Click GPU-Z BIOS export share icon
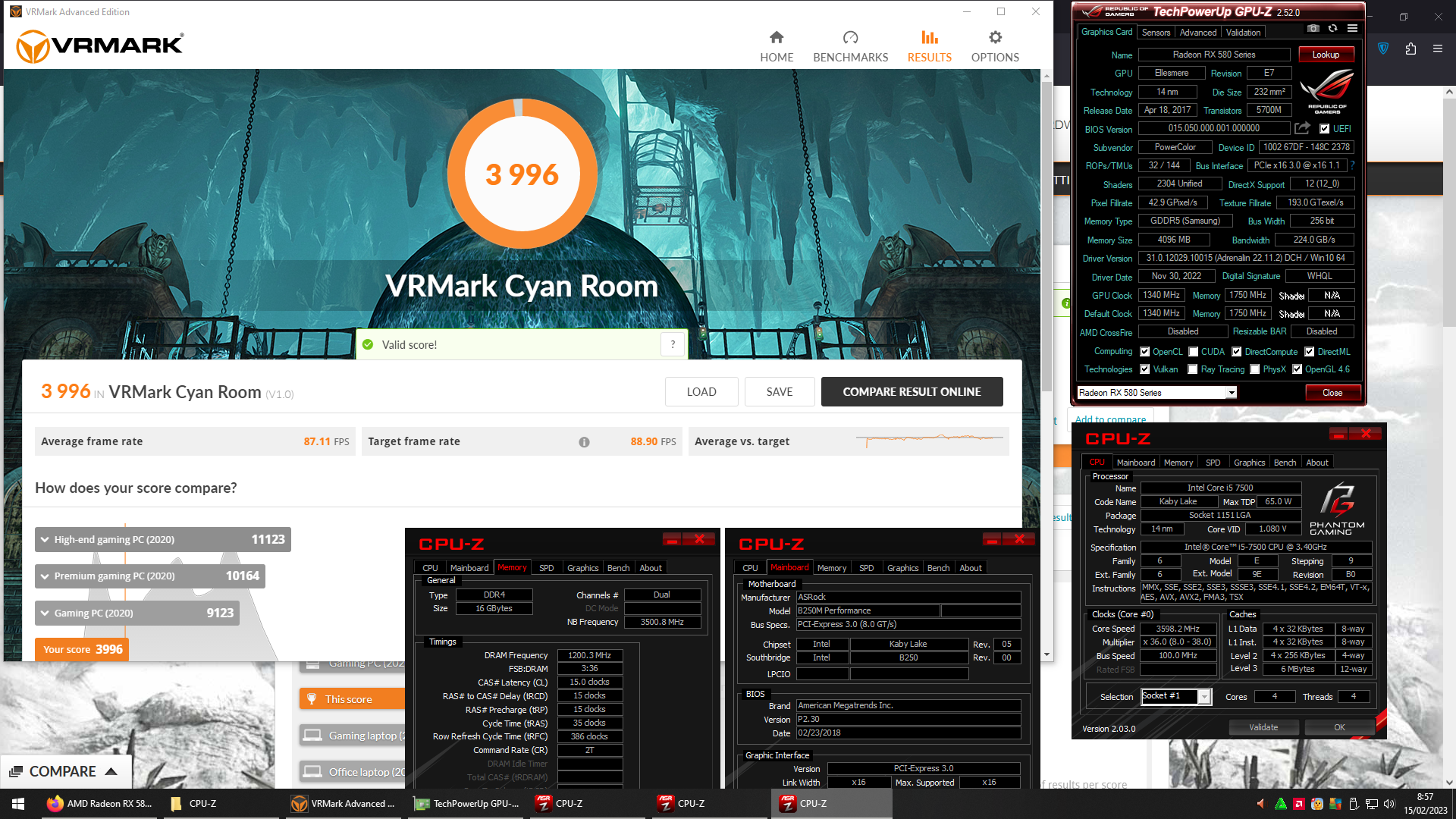The height and width of the screenshot is (819, 1456). pos(1302,128)
